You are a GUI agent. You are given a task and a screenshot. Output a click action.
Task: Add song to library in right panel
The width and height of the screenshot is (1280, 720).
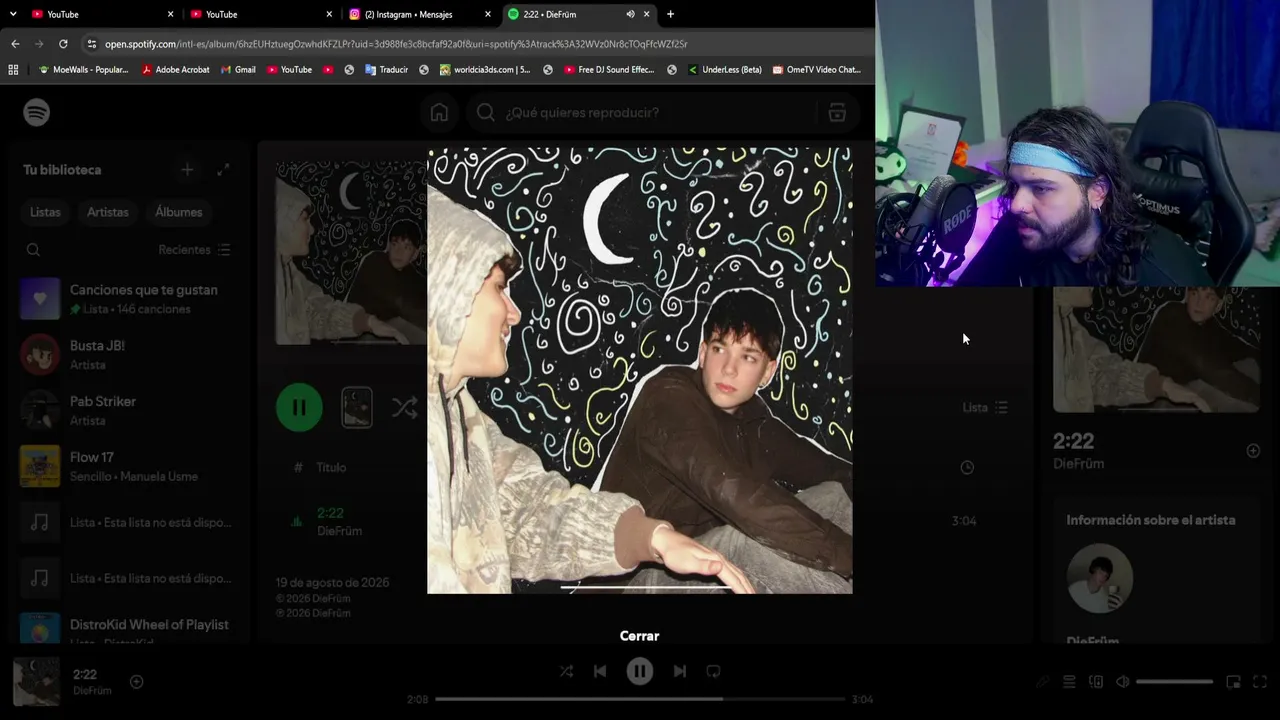coord(1253,451)
